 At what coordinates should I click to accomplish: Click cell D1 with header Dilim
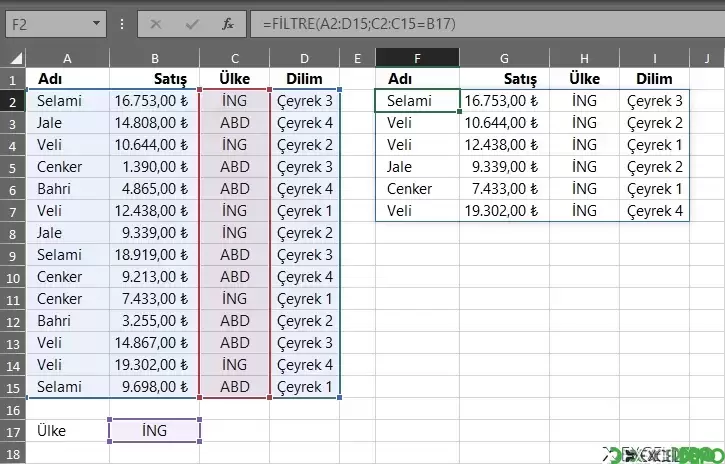tap(304, 79)
